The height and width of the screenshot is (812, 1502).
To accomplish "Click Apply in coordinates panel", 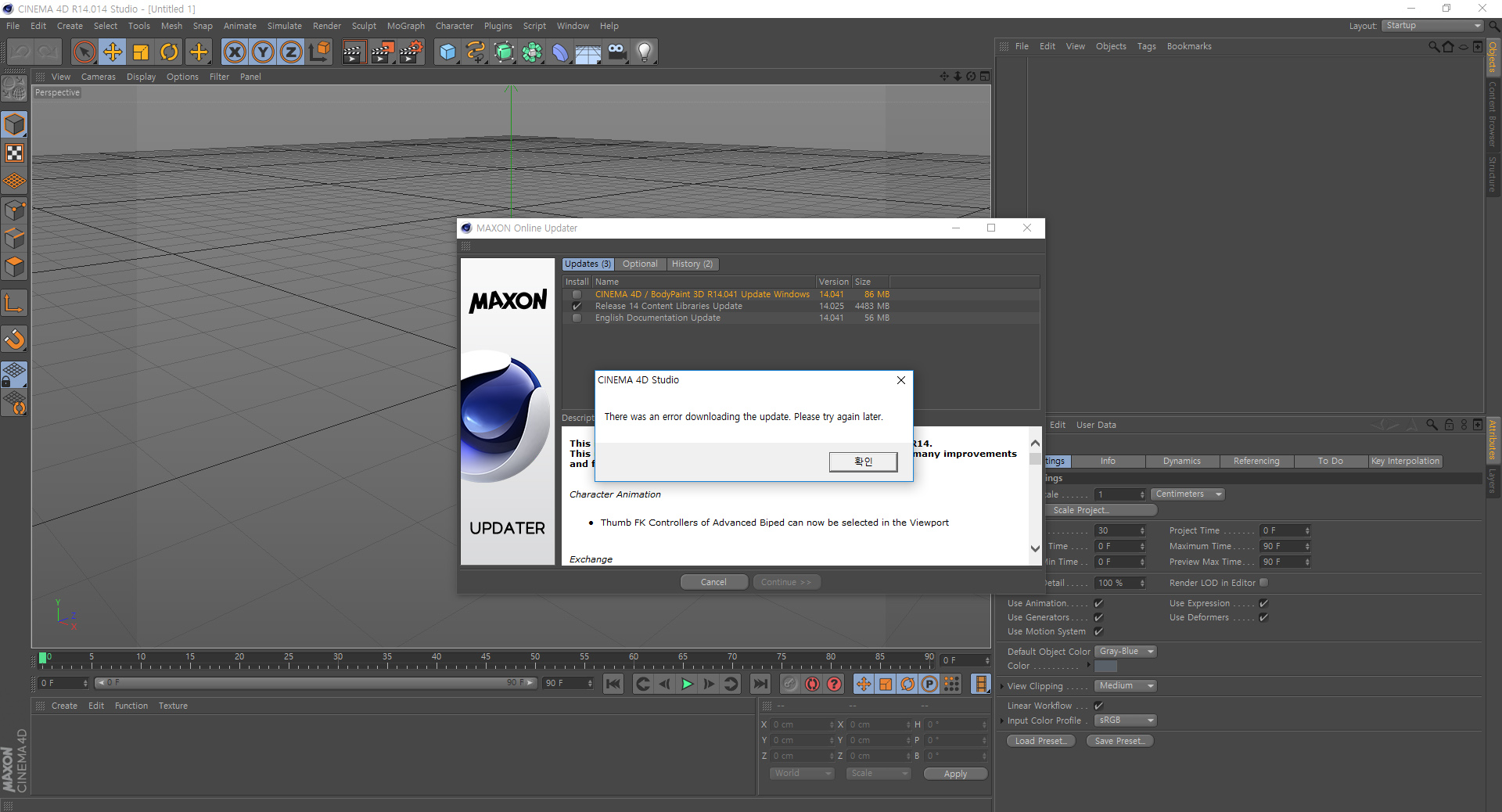I will click(955, 774).
